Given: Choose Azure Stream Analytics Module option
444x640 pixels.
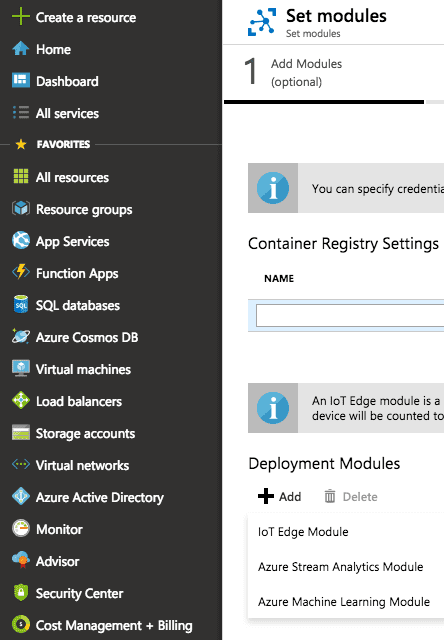Looking at the screenshot, I should tap(341, 567).
